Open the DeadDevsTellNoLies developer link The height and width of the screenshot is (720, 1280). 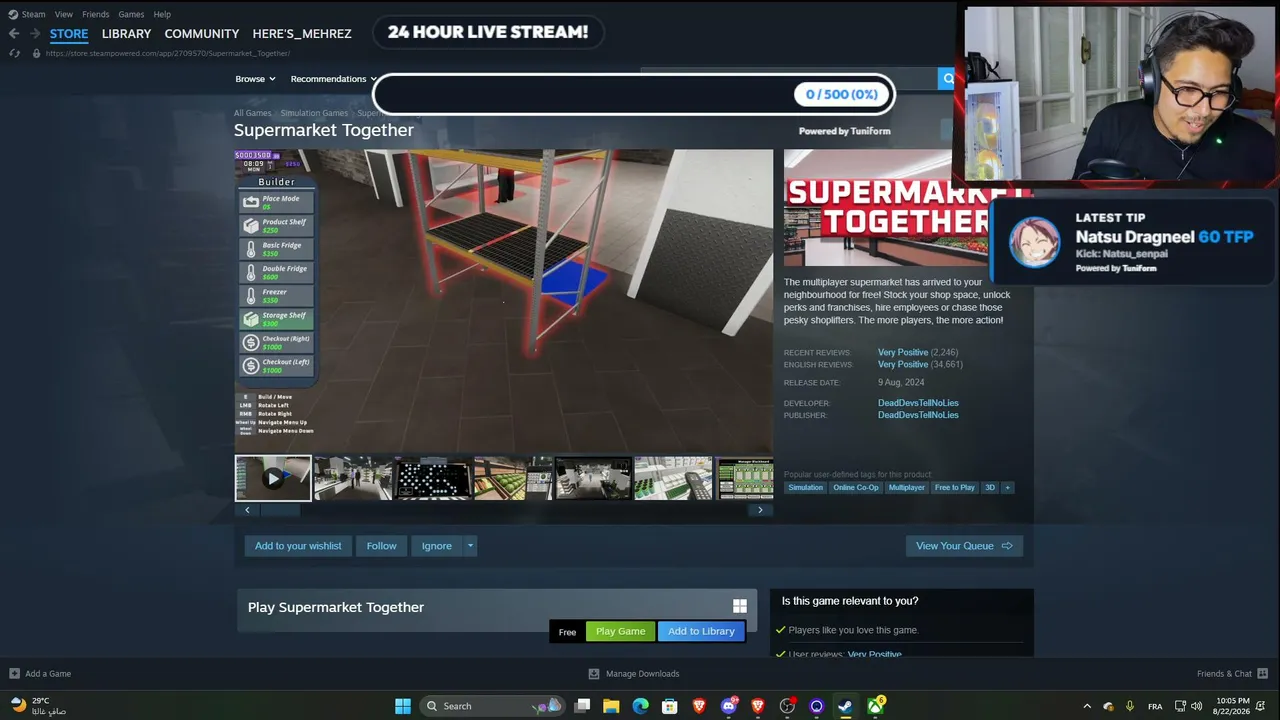(x=918, y=403)
